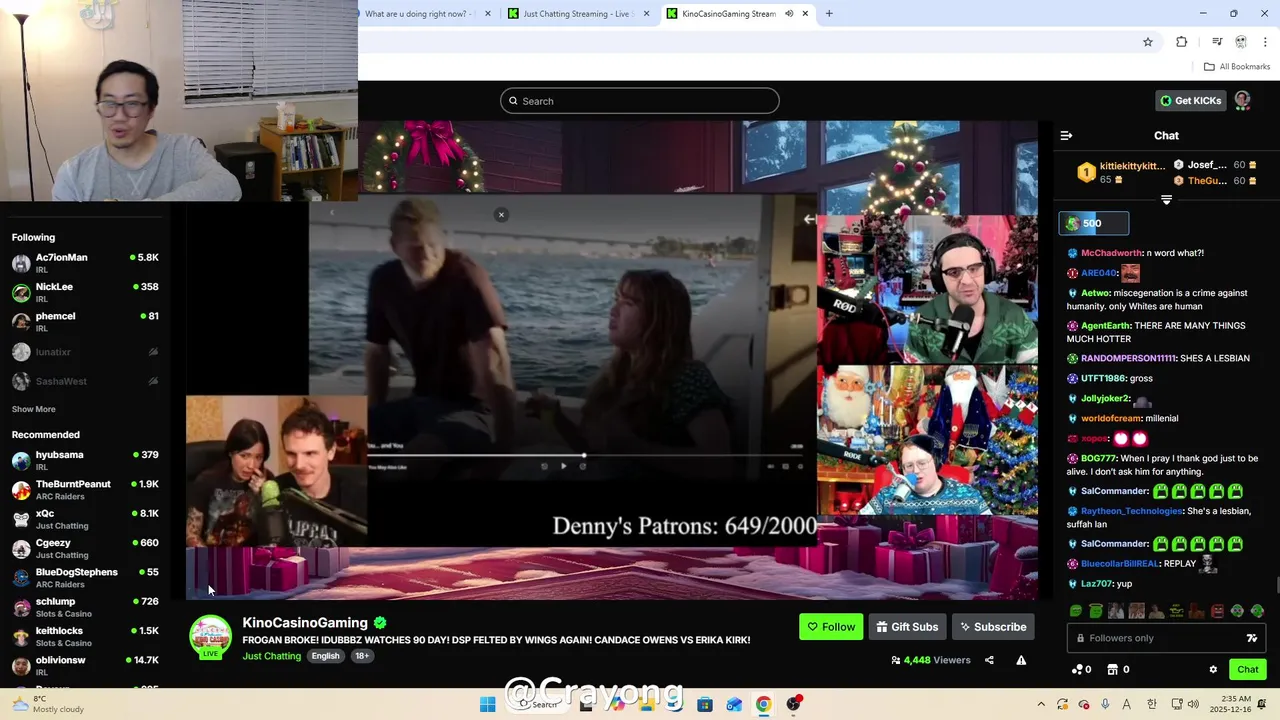Switch to Just Chatting Streaming tab

[578, 14]
